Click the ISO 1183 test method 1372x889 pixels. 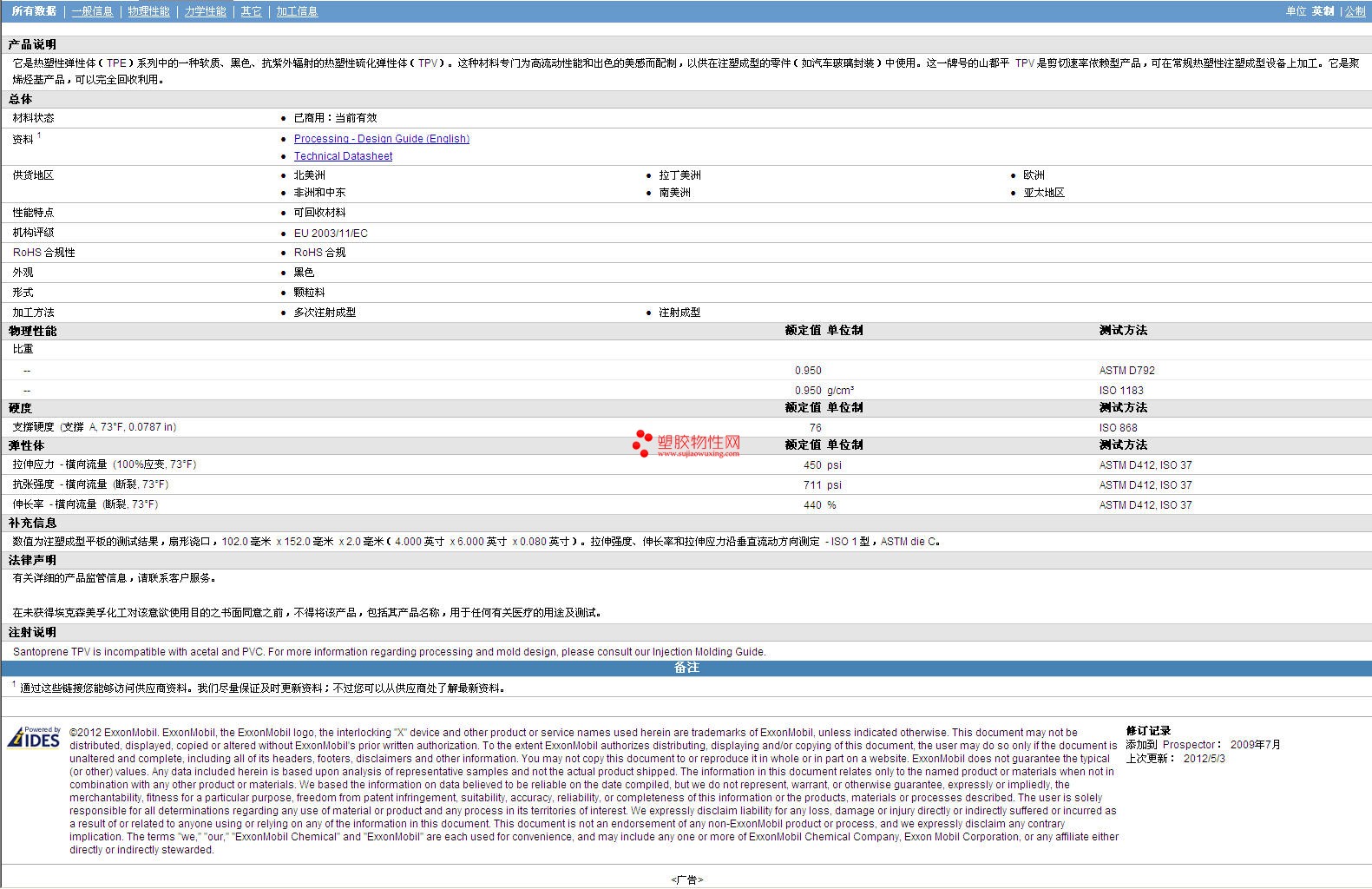[1121, 391]
